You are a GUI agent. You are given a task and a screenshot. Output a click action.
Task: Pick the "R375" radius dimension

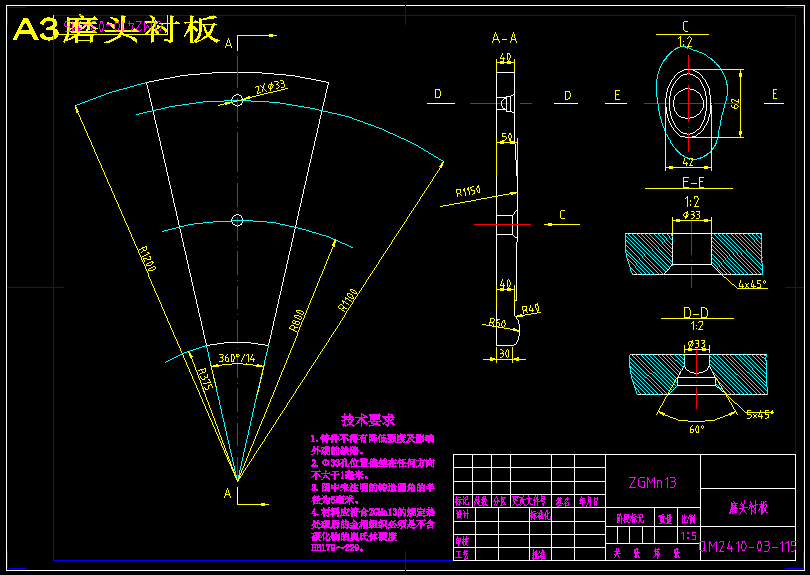[206, 378]
